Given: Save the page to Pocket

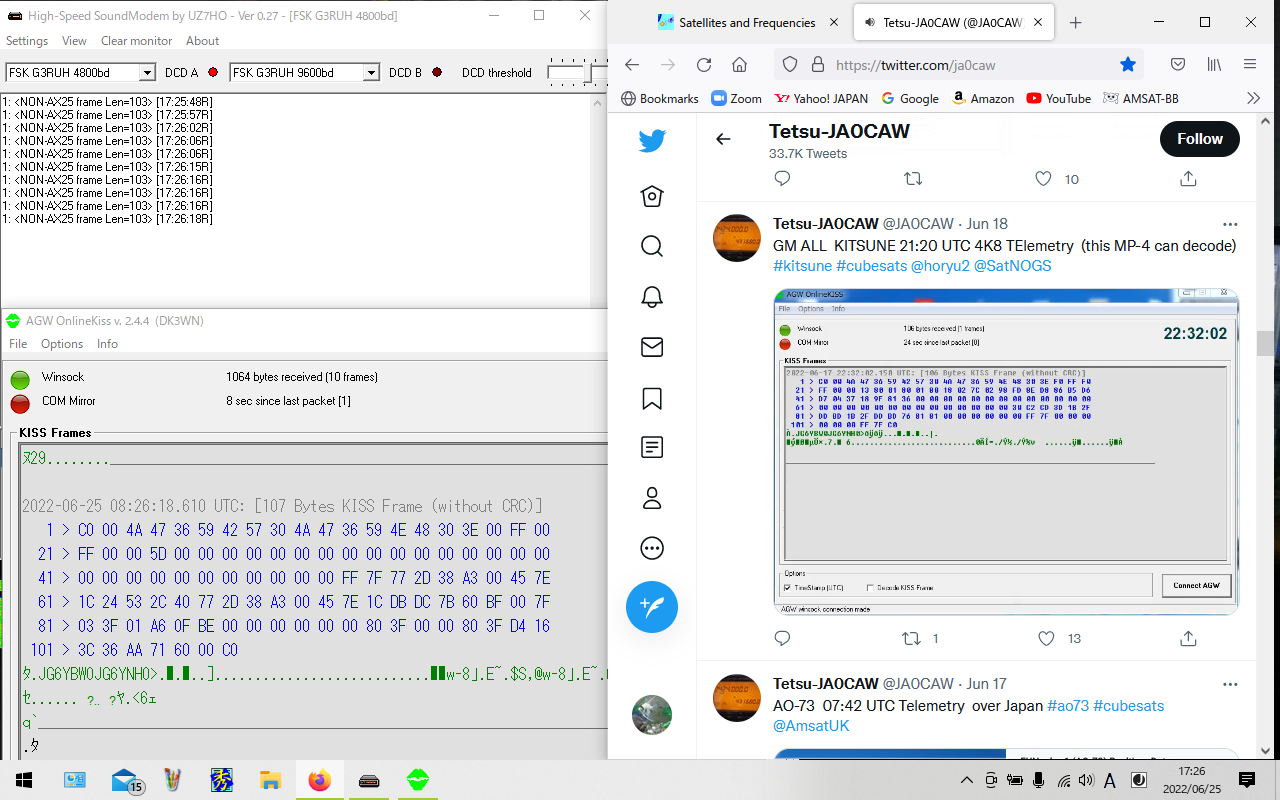Looking at the screenshot, I should tap(1178, 65).
